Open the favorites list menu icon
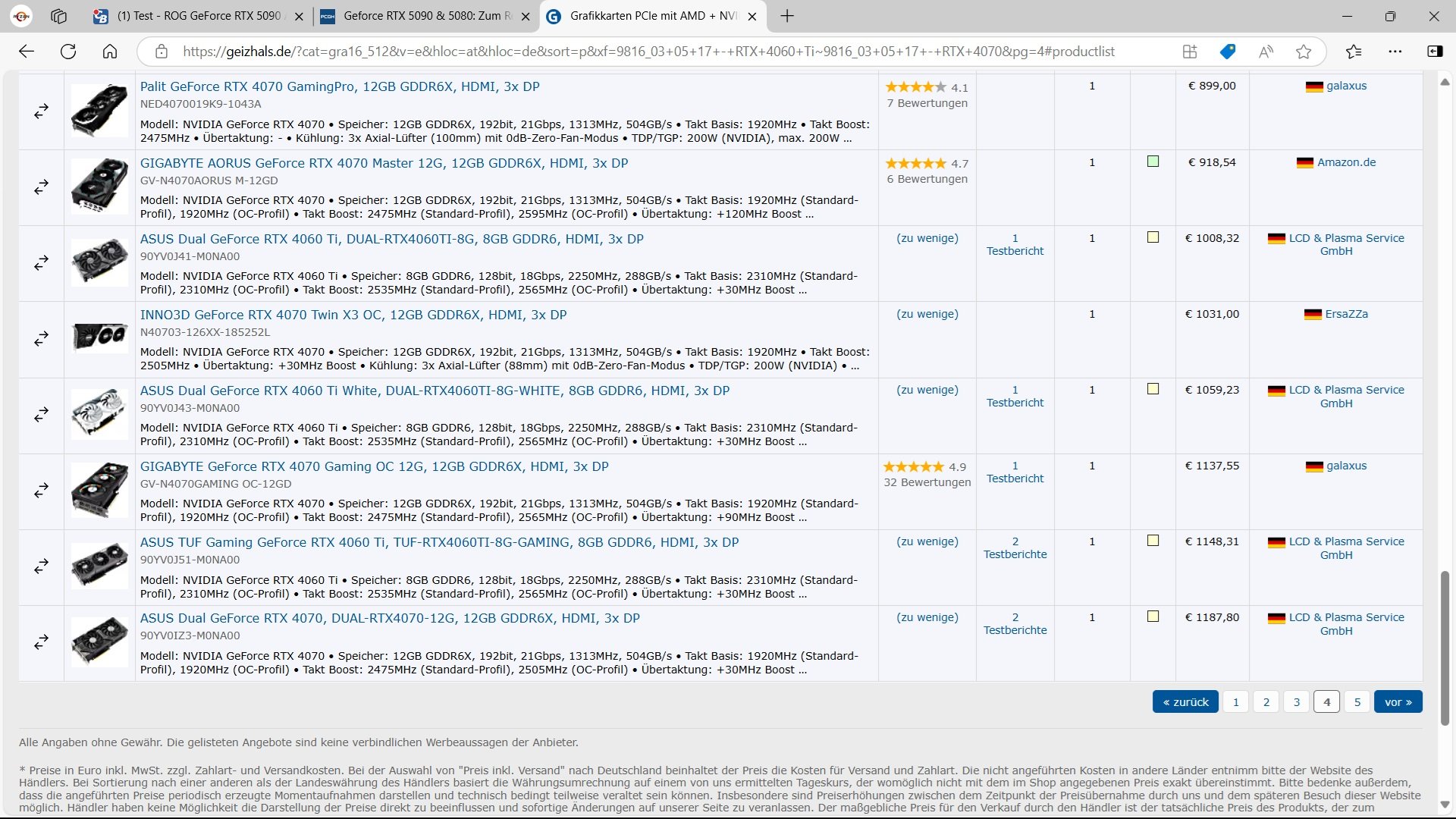This screenshot has height=819, width=1456. (1354, 52)
